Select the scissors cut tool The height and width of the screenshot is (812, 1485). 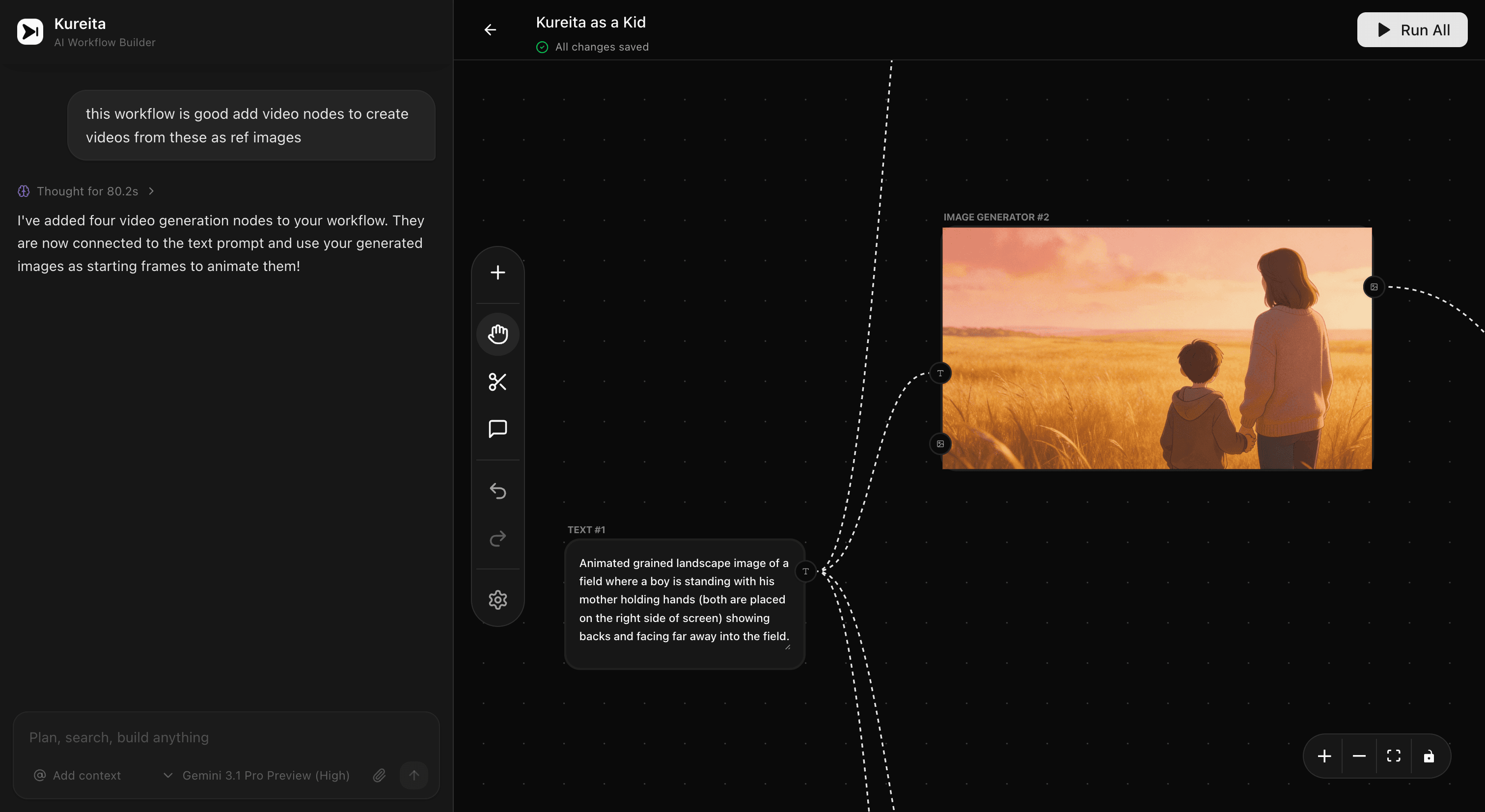click(497, 381)
